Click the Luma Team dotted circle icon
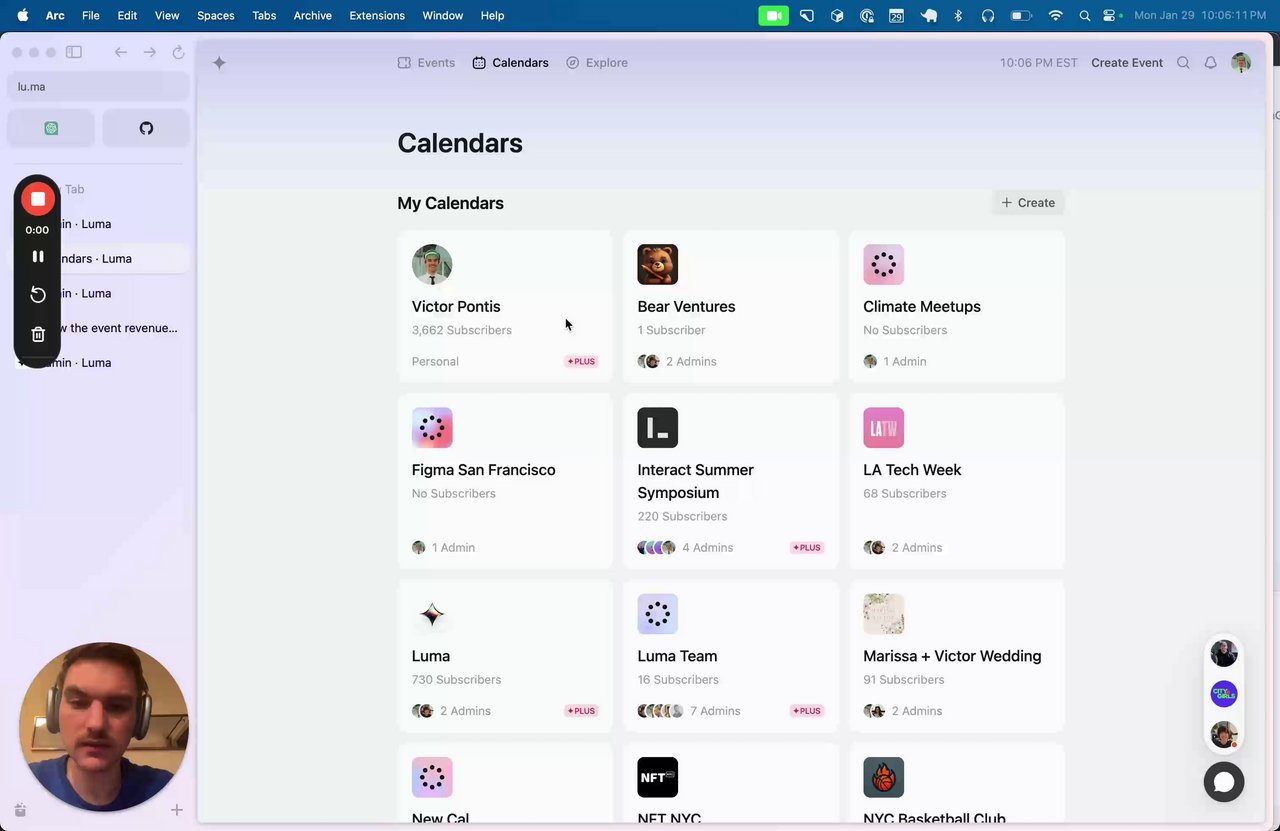Image resolution: width=1280 pixels, height=831 pixels. click(657, 614)
